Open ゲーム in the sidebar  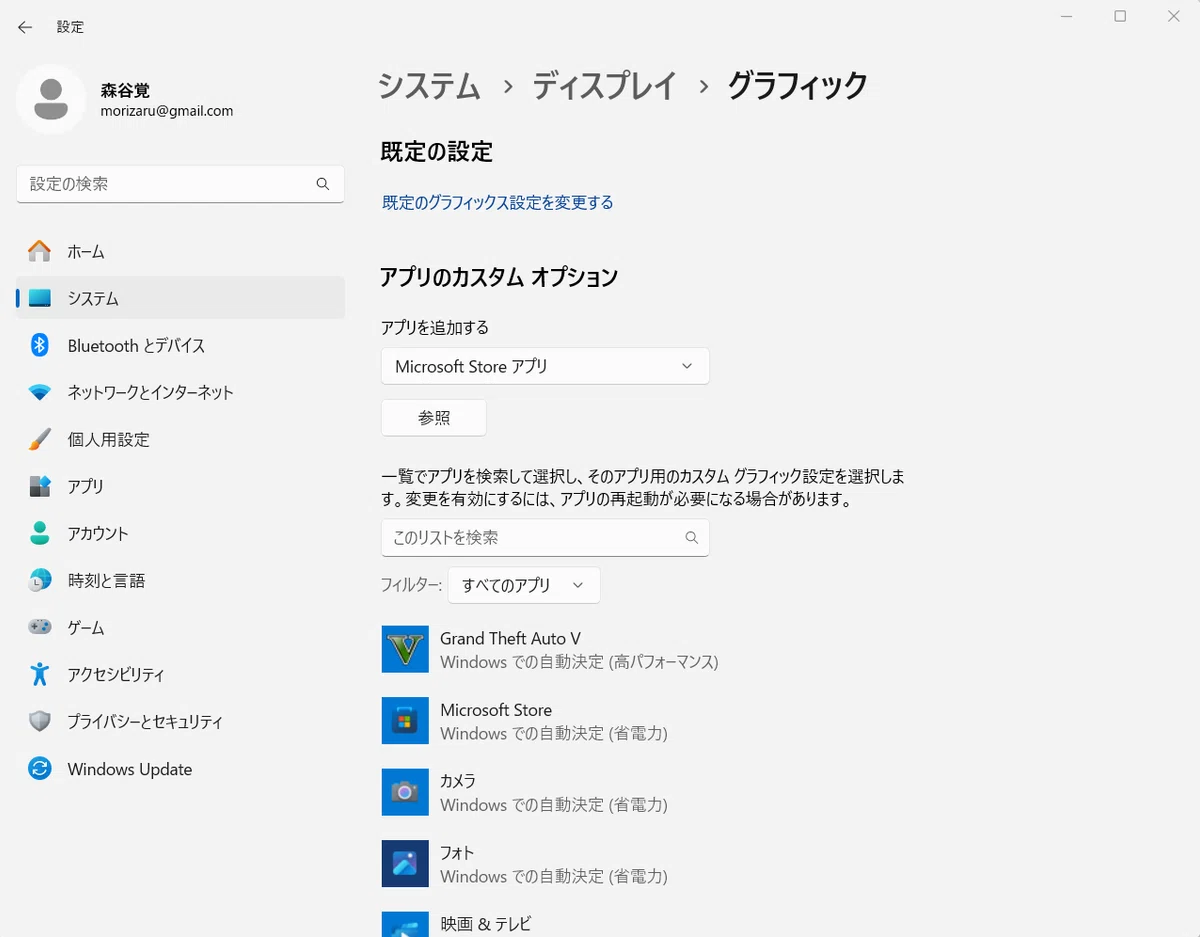coord(181,627)
